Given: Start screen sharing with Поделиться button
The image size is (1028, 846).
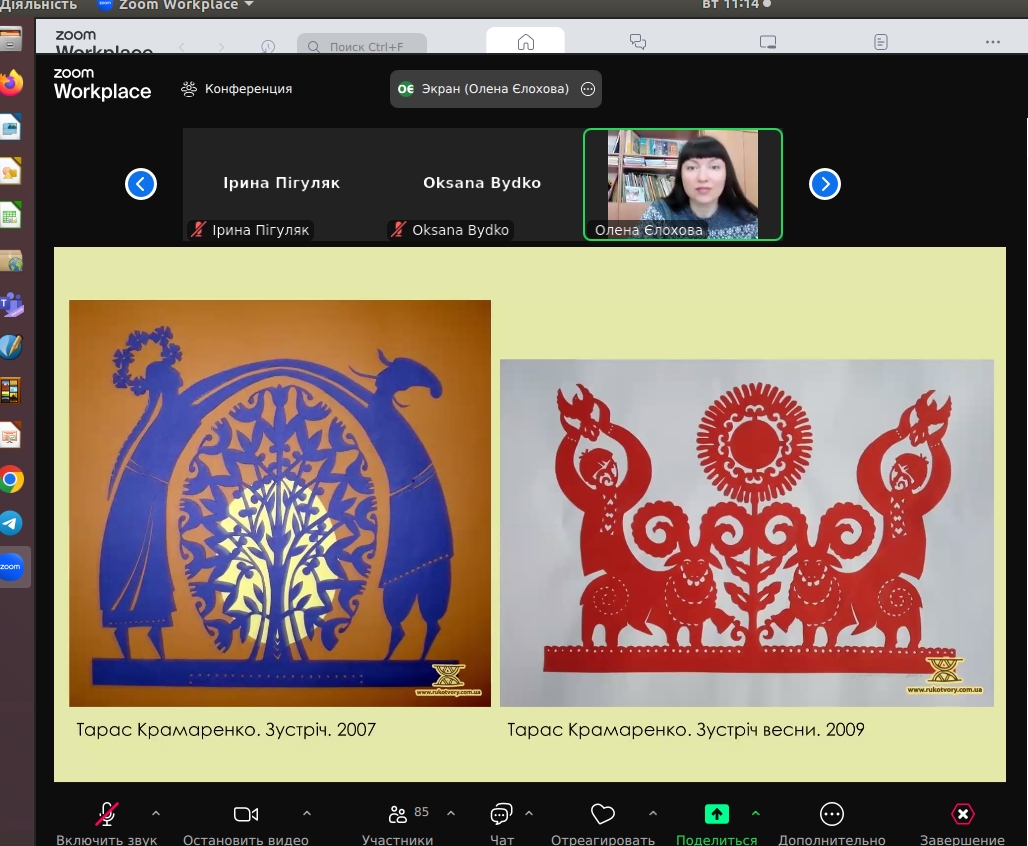Looking at the screenshot, I should [717, 822].
